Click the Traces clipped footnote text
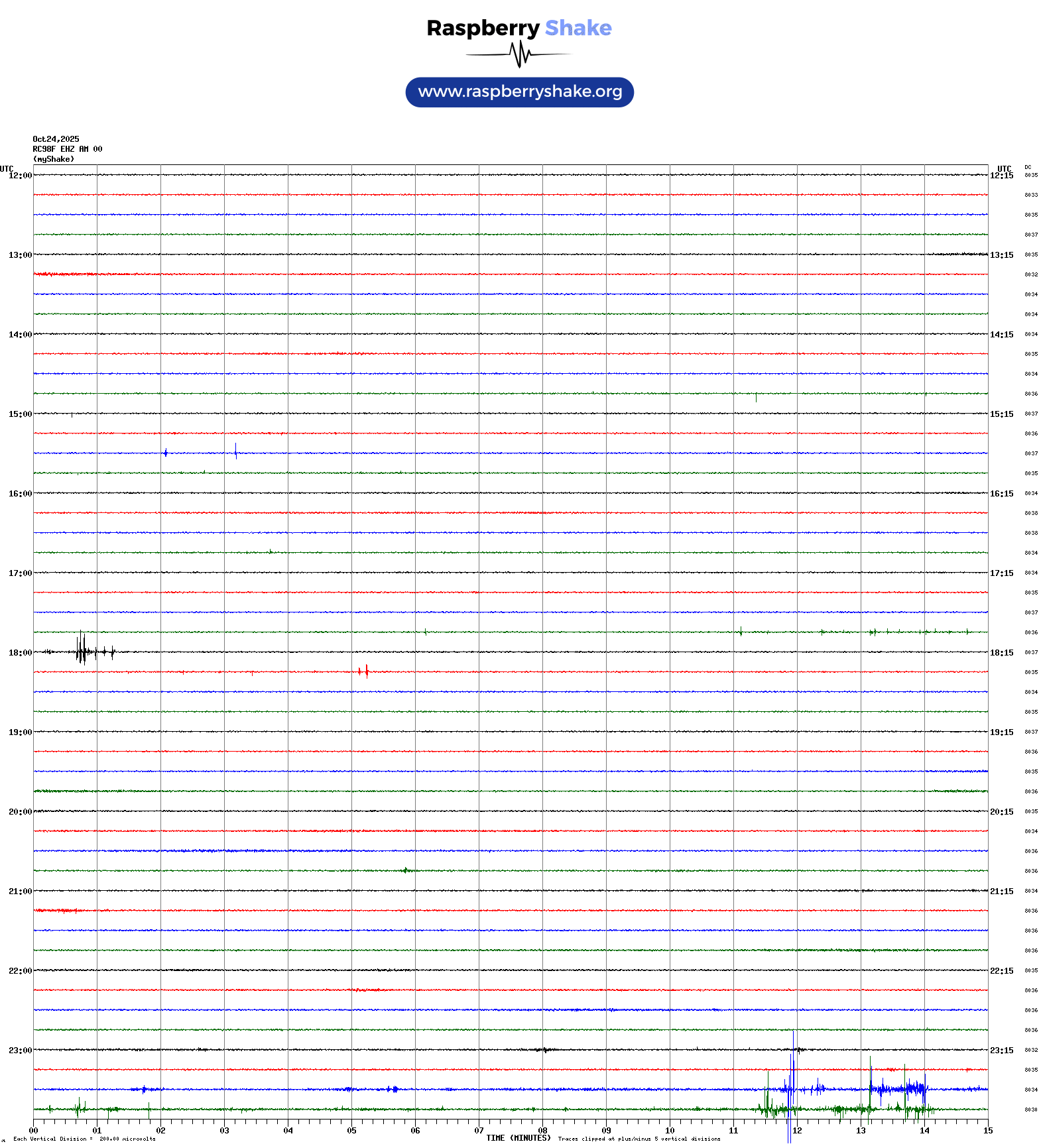Screen dimensions: 1041x1148 (x=639, y=1139)
